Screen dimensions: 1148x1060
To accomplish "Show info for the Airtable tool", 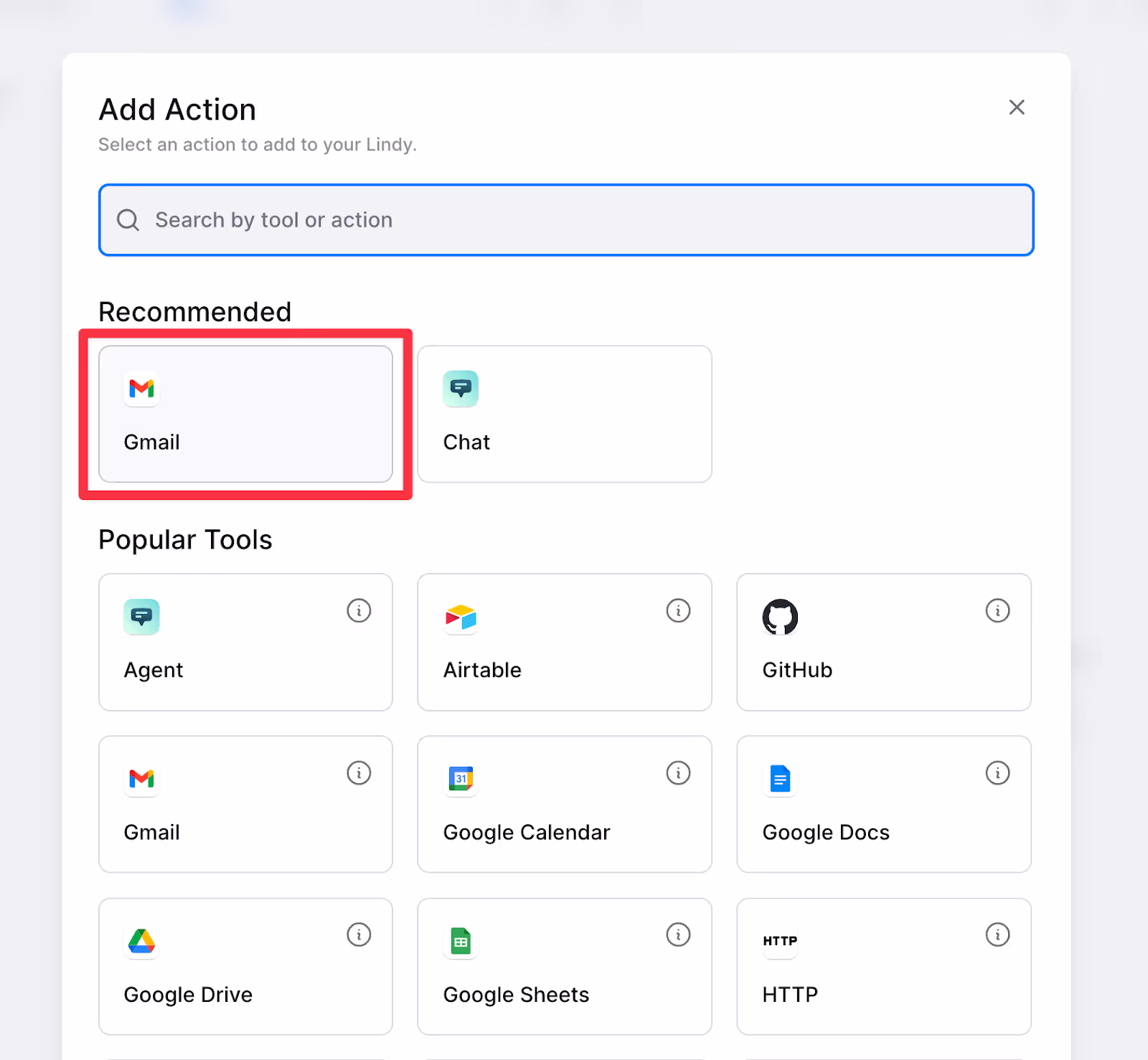I will [678, 610].
